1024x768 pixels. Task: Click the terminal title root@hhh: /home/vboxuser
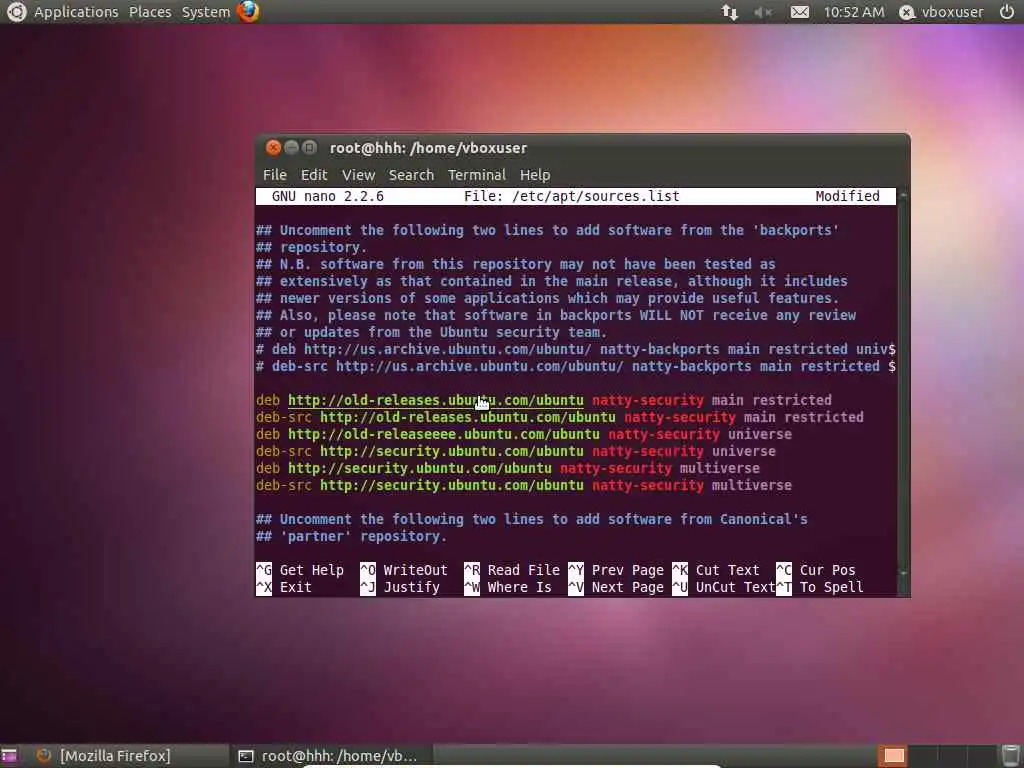(x=428, y=148)
